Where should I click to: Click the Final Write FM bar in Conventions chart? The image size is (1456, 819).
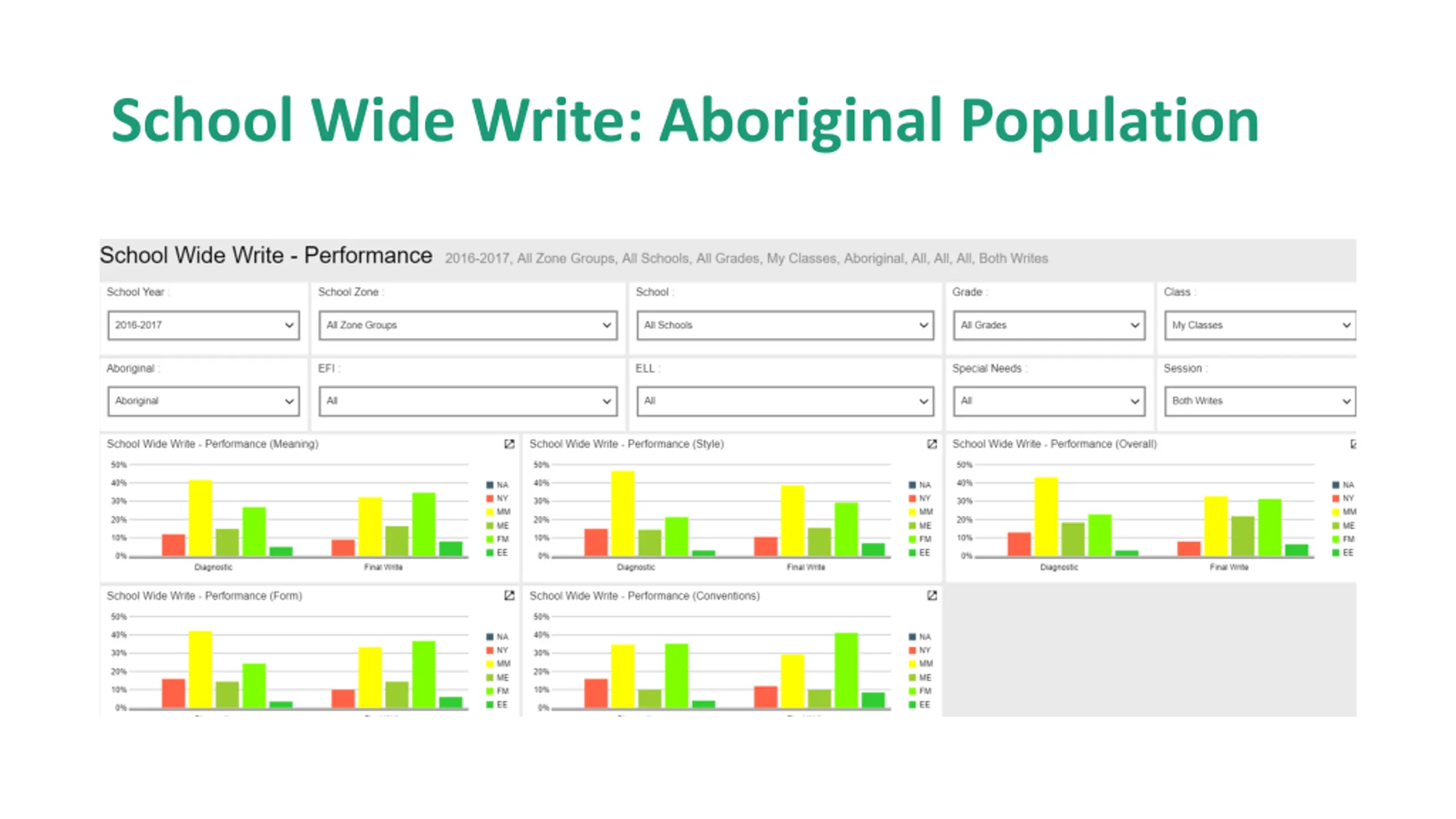[846, 670]
